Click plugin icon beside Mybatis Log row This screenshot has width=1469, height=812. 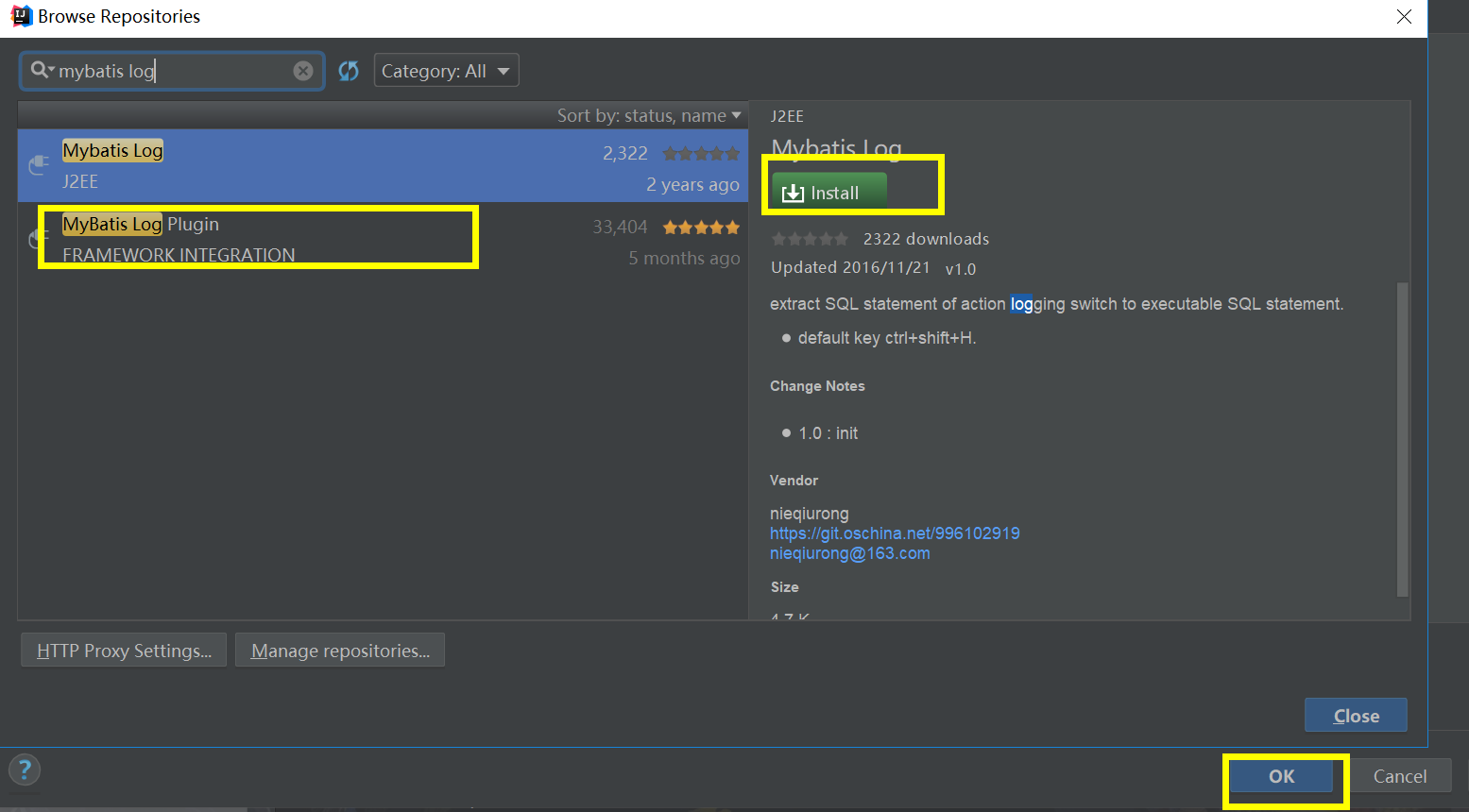39,165
